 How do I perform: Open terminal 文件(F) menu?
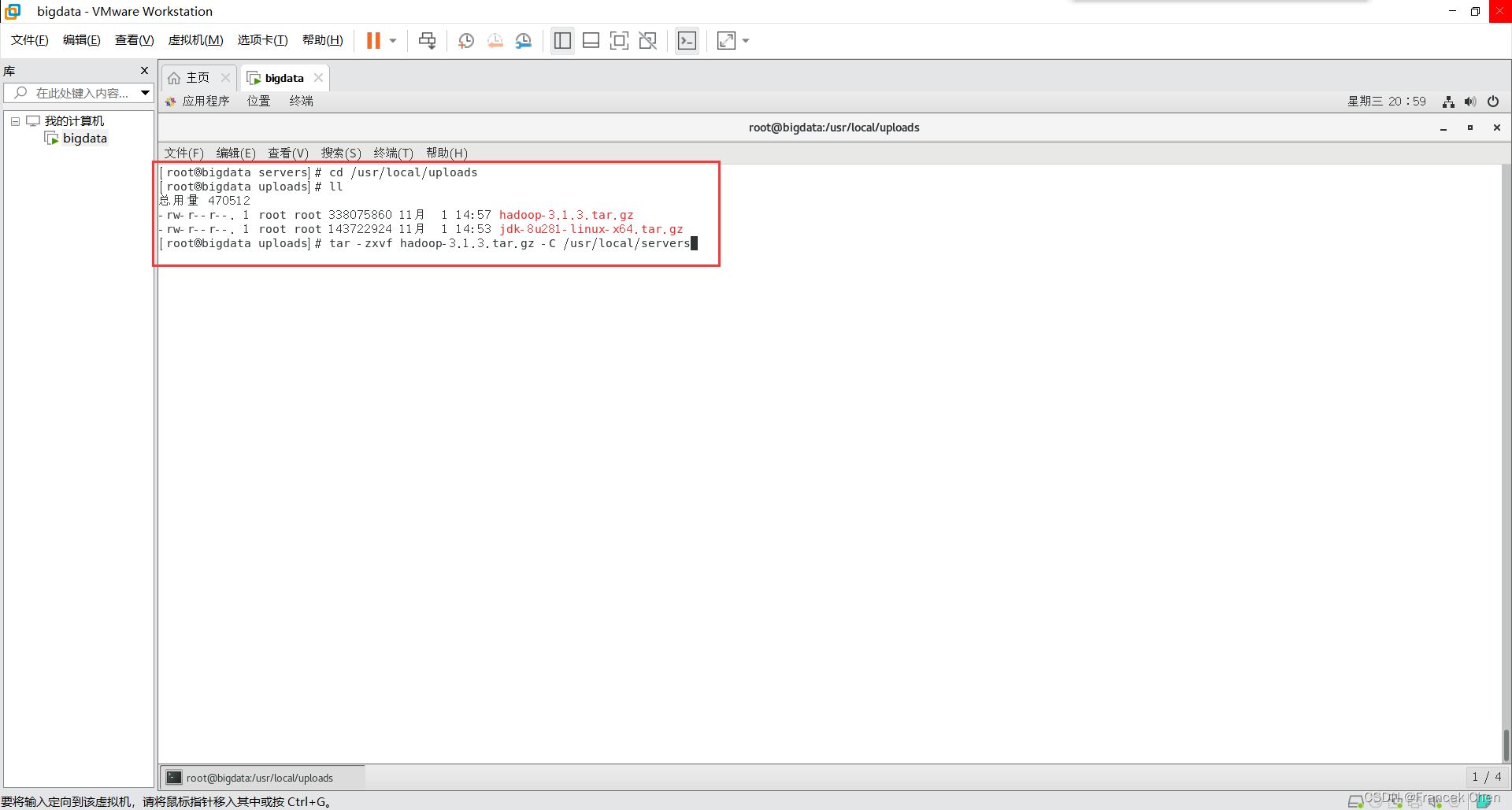[x=183, y=153]
